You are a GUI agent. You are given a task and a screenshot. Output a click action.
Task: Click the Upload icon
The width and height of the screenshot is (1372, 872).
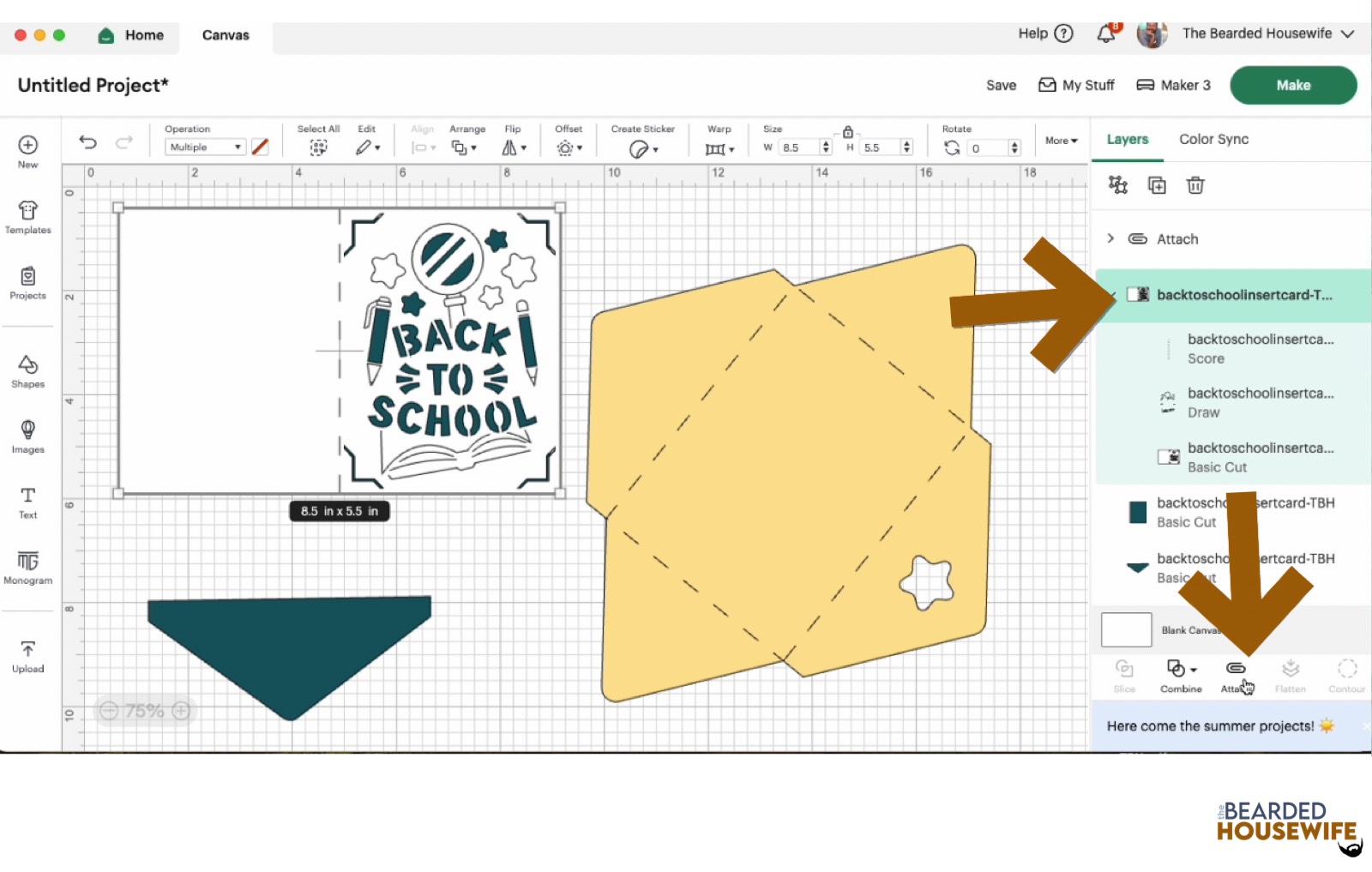click(27, 656)
